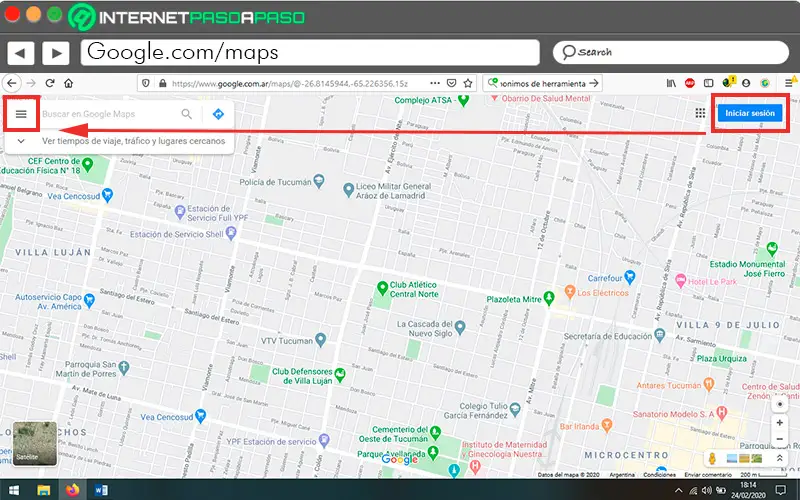Open Word from the taskbar
The image size is (800, 500).
click(x=101, y=490)
